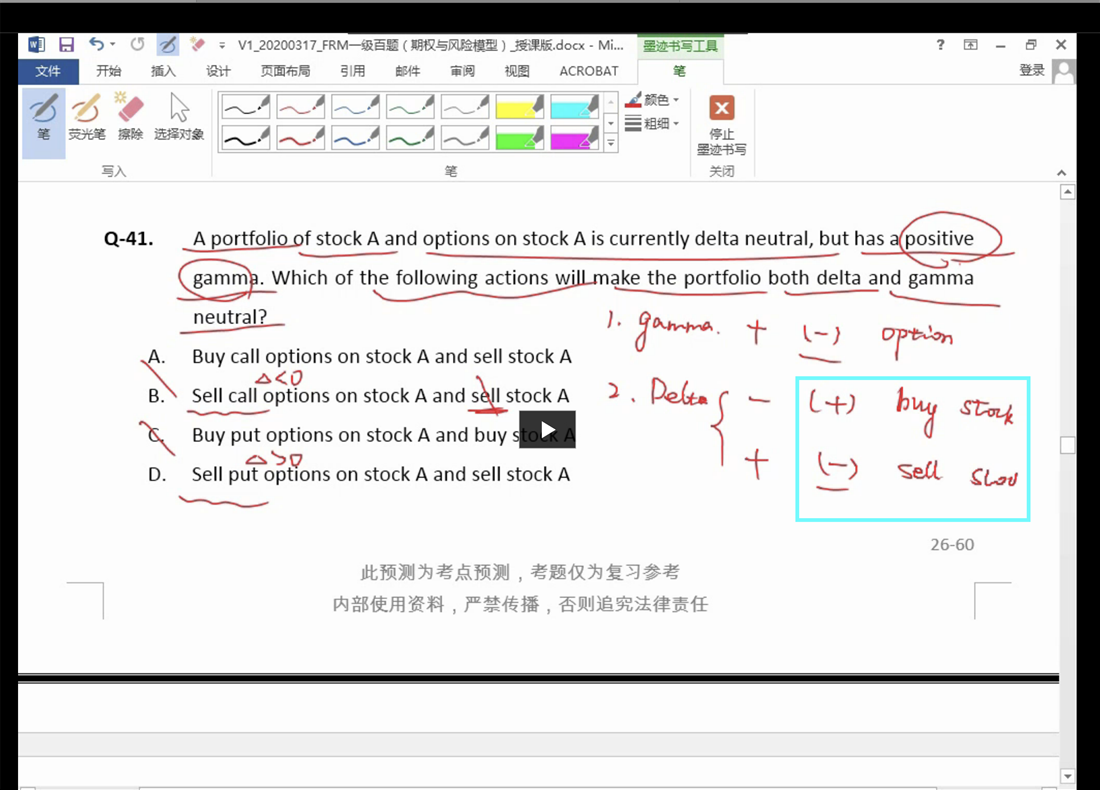Switch to the 页面布局 Layout tab

point(285,71)
